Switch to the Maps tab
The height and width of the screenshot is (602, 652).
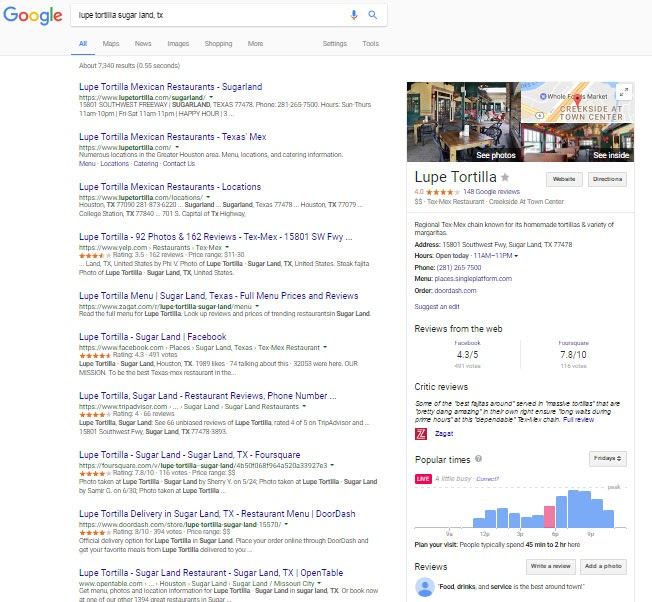click(x=111, y=44)
